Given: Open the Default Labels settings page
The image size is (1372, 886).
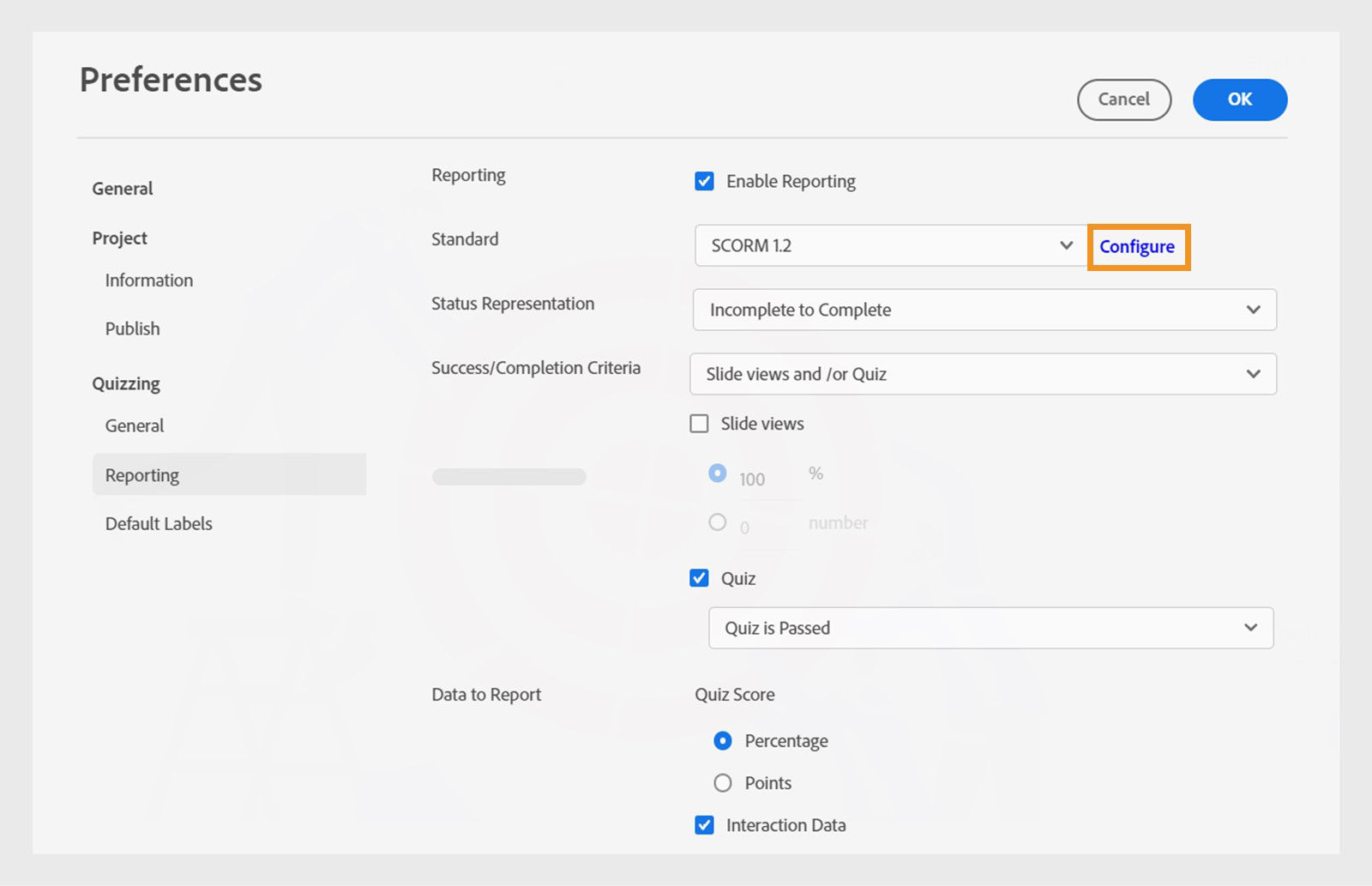Looking at the screenshot, I should [159, 523].
